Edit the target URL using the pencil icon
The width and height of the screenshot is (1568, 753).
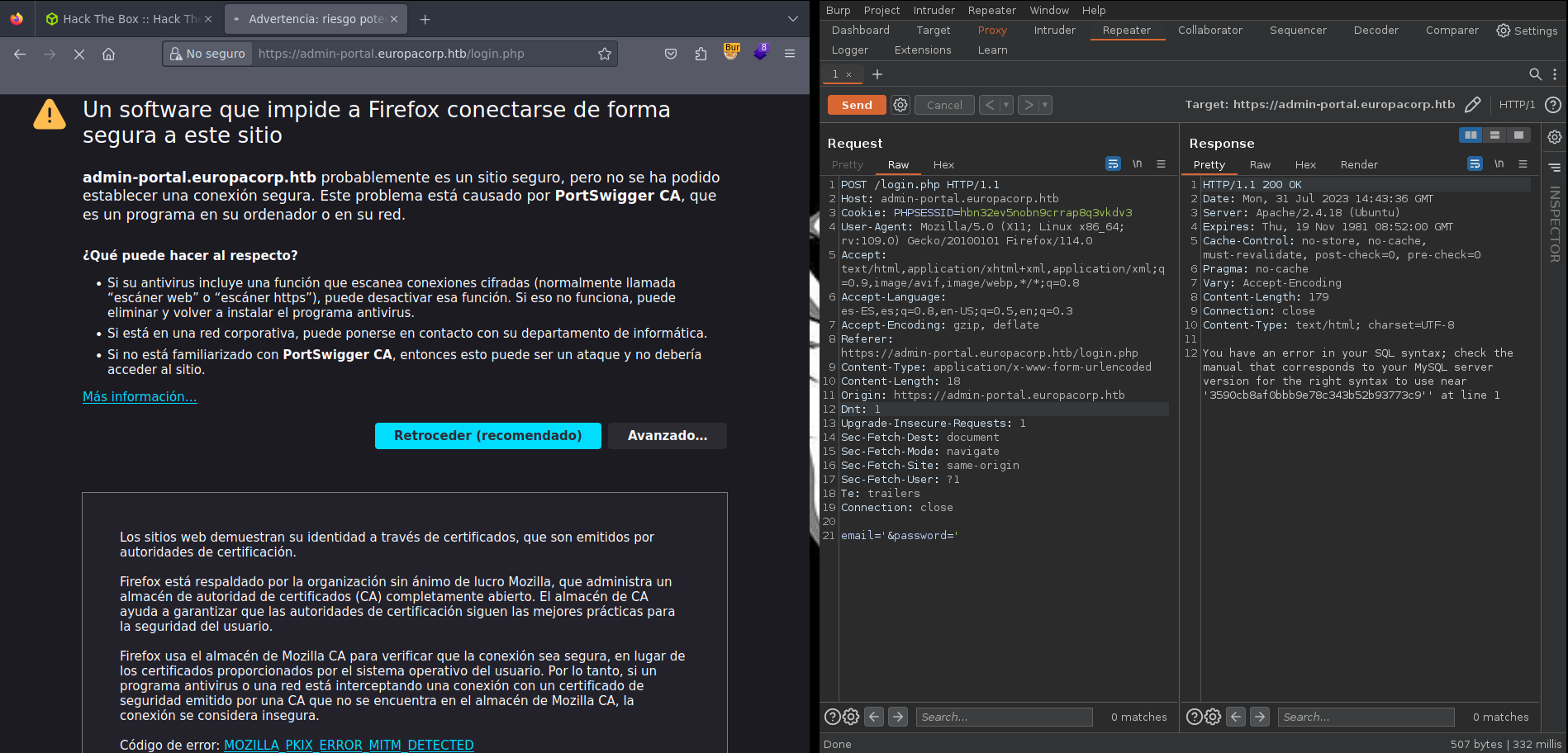1474,104
